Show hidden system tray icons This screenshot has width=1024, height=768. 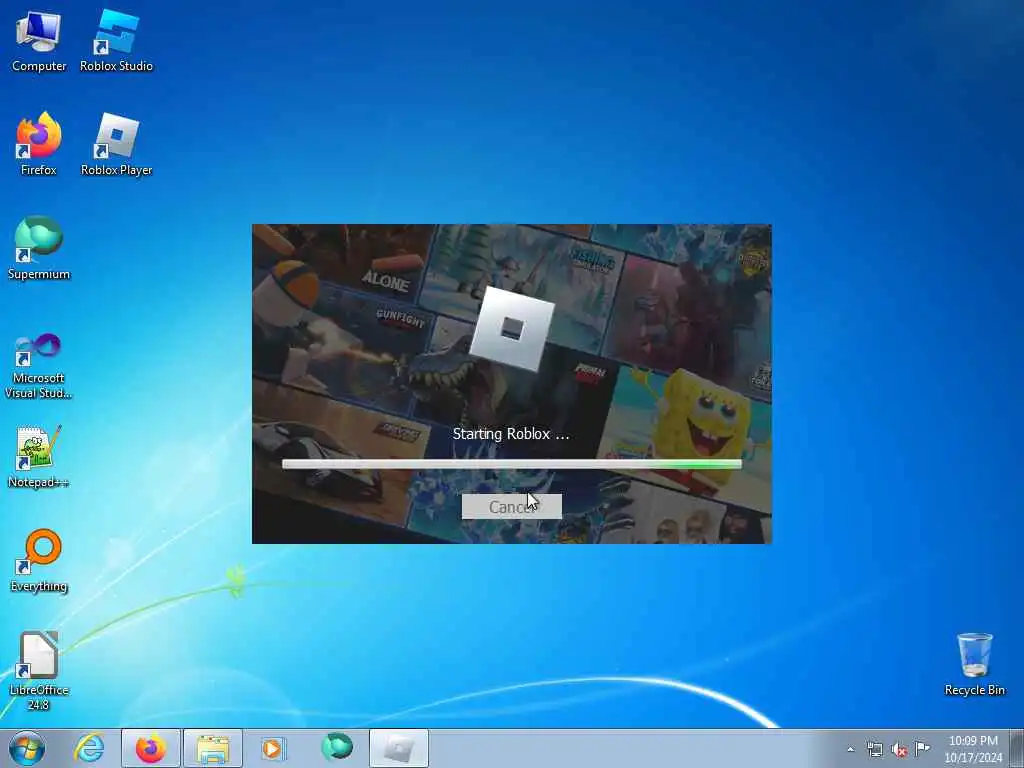(x=850, y=749)
